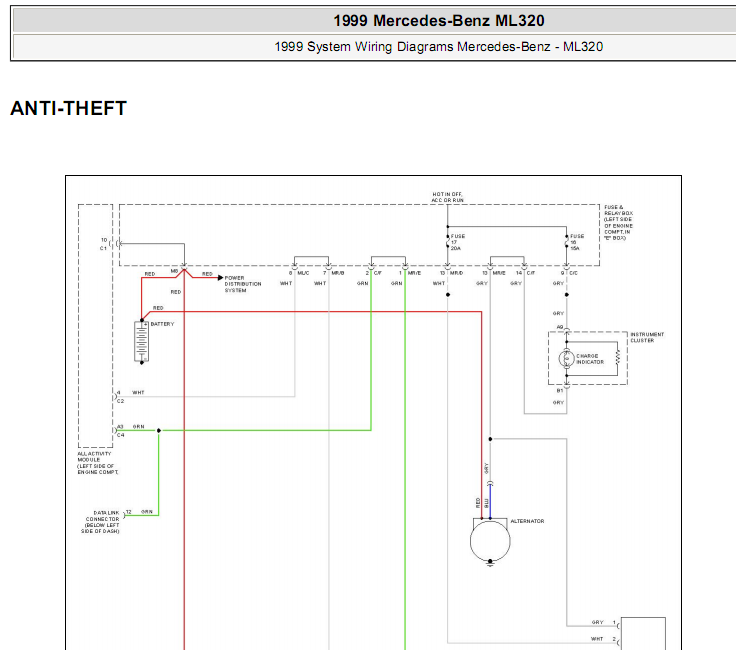Click the A9 connector terminal on instrument cluster
Screen dimensions: 736x650
(x=567, y=330)
